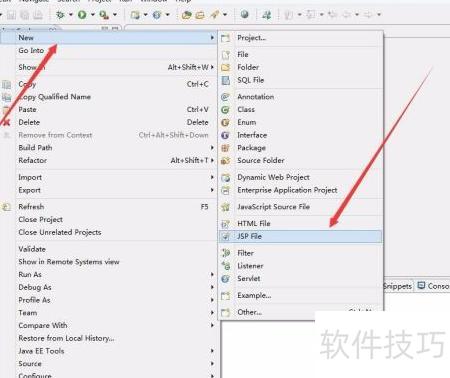Open the Console tab
Screen dimensions: 450x378
tap(433, 286)
